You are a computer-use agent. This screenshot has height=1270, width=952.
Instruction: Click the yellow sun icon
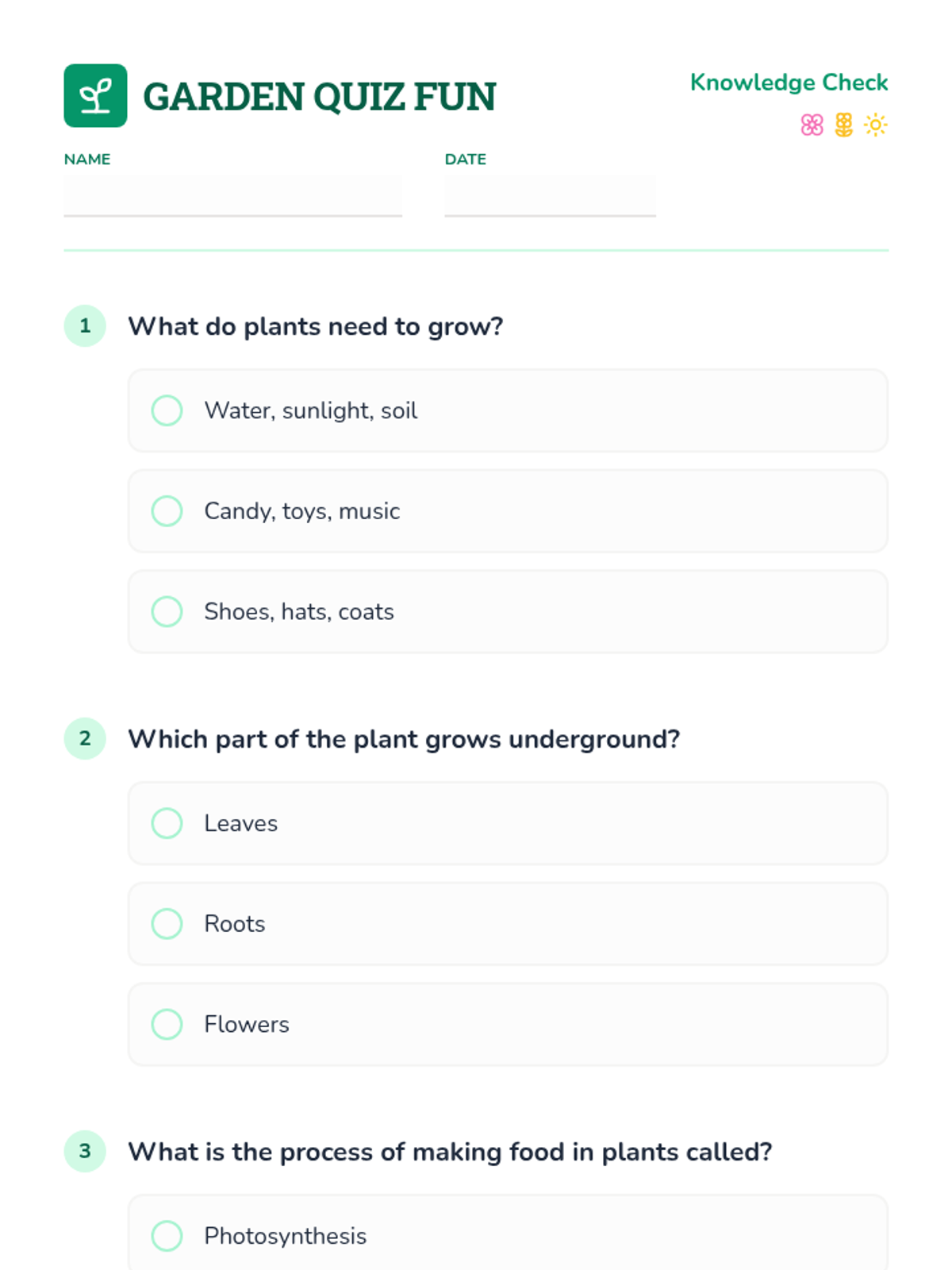875,125
